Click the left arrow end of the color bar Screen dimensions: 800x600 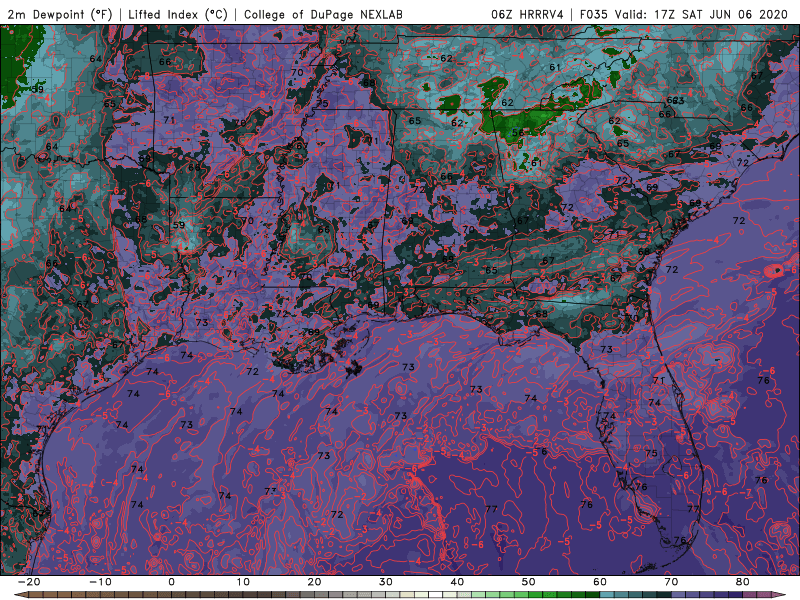tap(20, 594)
